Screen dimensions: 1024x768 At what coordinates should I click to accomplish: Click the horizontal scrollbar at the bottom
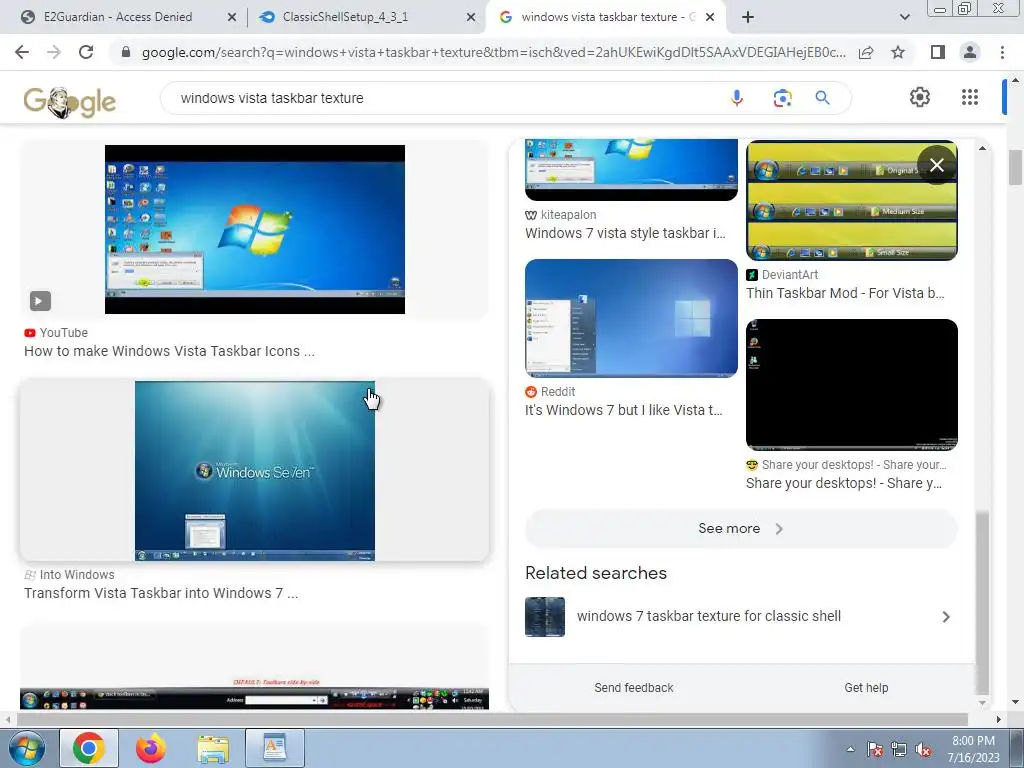point(492,720)
